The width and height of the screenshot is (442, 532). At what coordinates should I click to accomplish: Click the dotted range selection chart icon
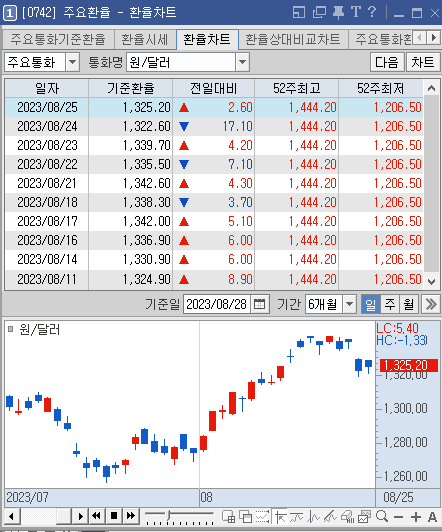tap(263, 516)
